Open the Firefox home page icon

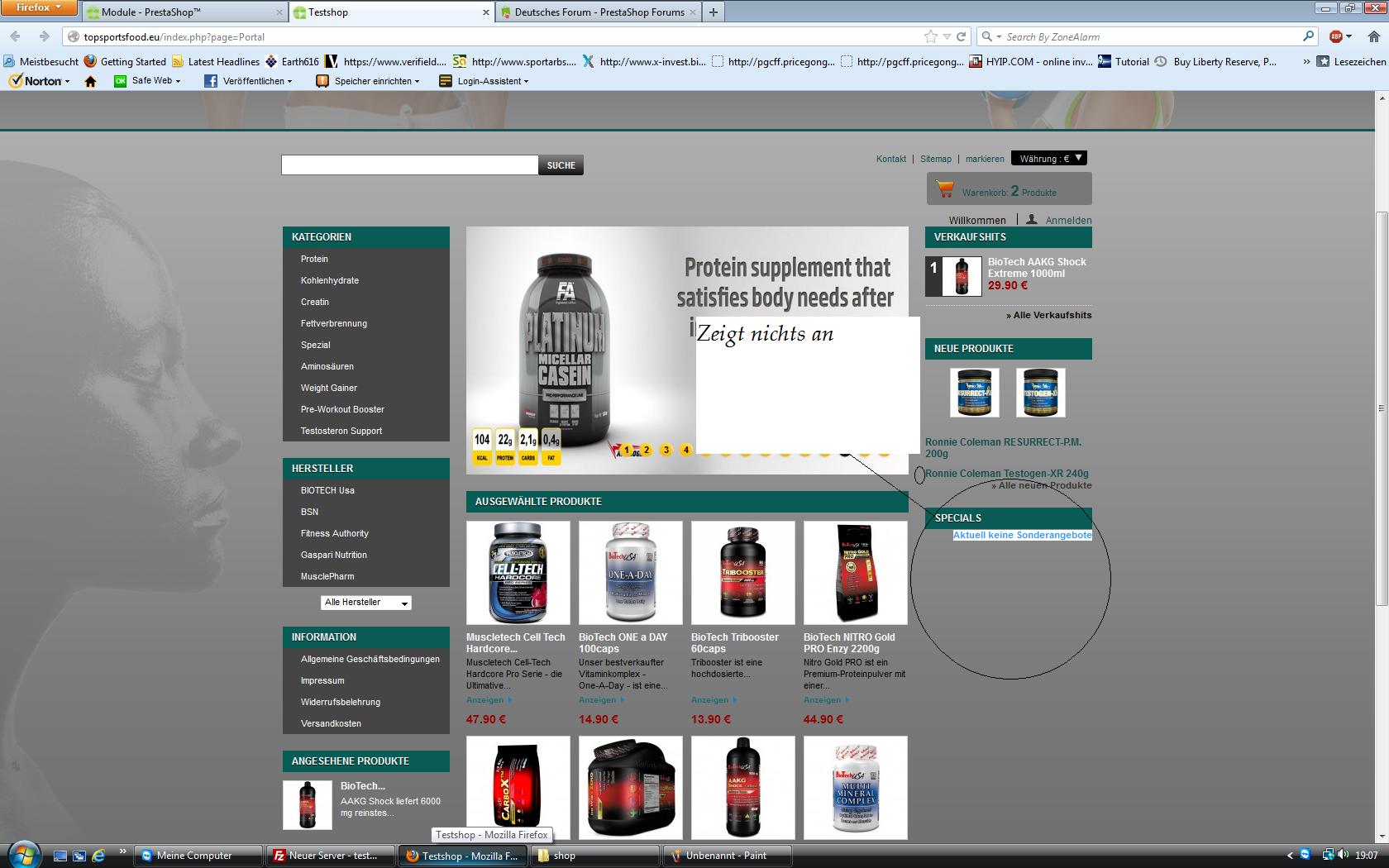pos(1373,36)
